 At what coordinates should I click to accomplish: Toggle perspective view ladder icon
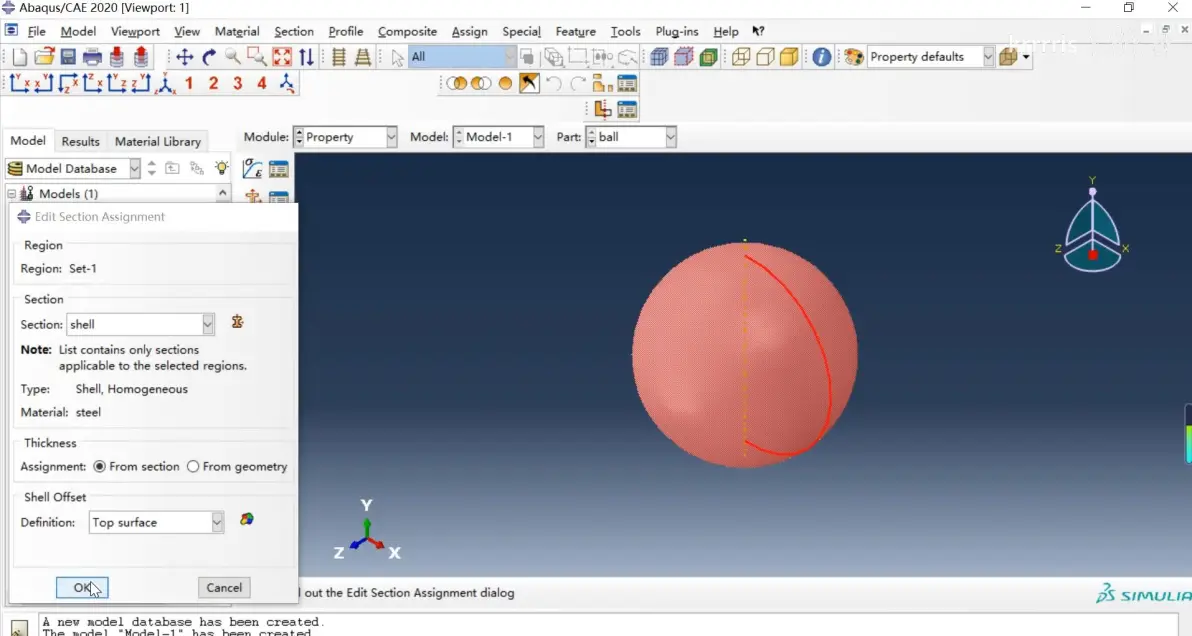[363, 57]
